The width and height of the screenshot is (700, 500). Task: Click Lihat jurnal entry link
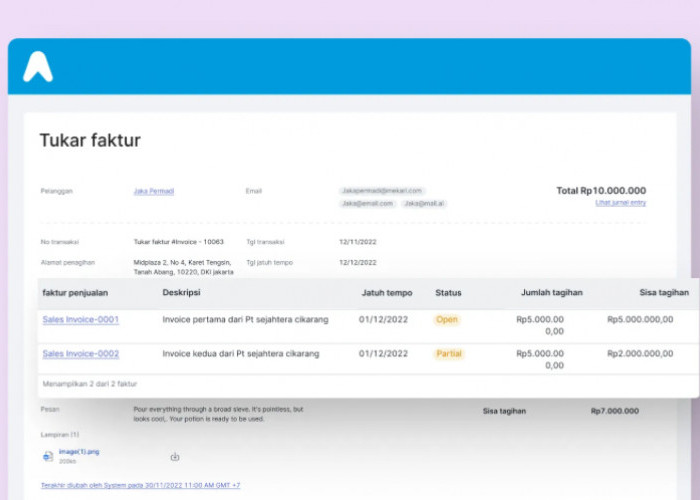pos(620,203)
